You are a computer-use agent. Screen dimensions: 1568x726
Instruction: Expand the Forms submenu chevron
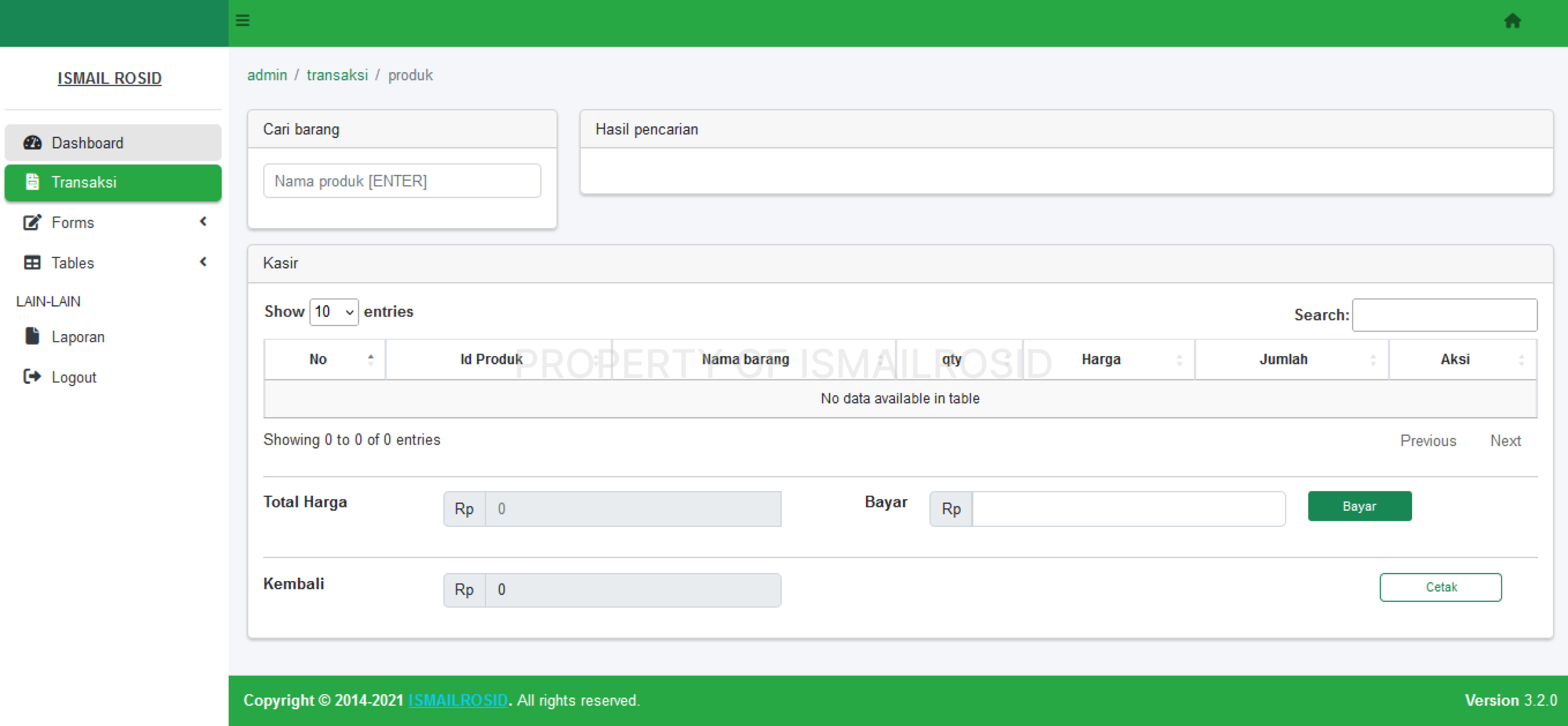(203, 222)
